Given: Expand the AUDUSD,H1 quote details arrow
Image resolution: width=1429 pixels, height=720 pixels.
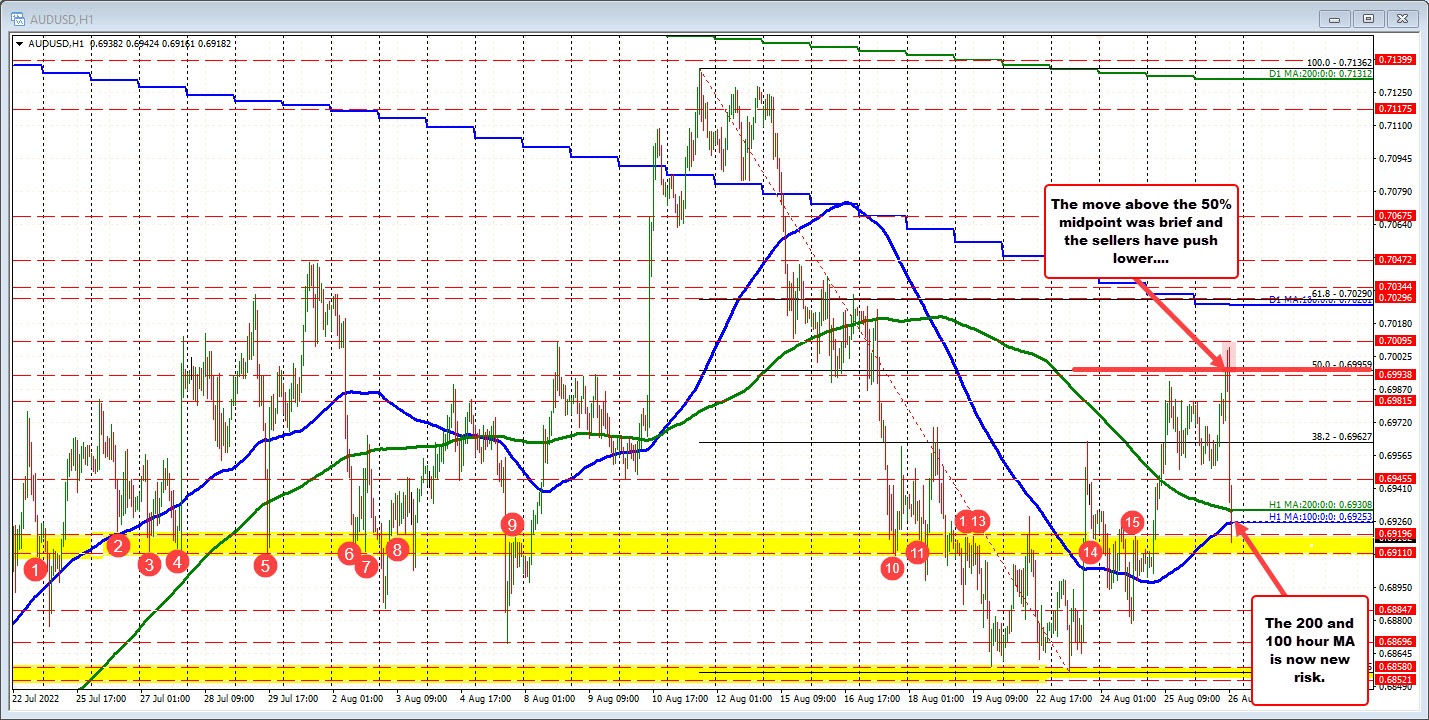Looking at the screenshot, I should (20, 44).
